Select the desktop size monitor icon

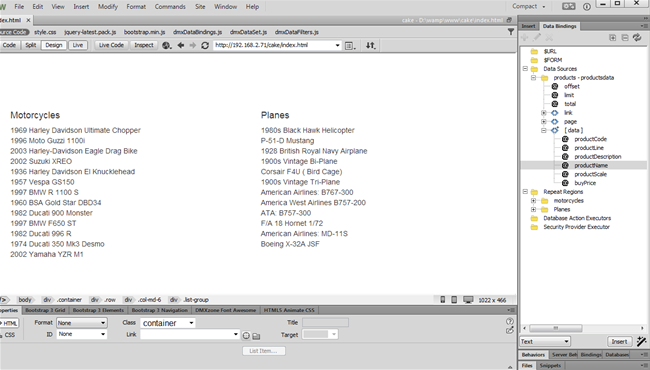click(468, 300)
